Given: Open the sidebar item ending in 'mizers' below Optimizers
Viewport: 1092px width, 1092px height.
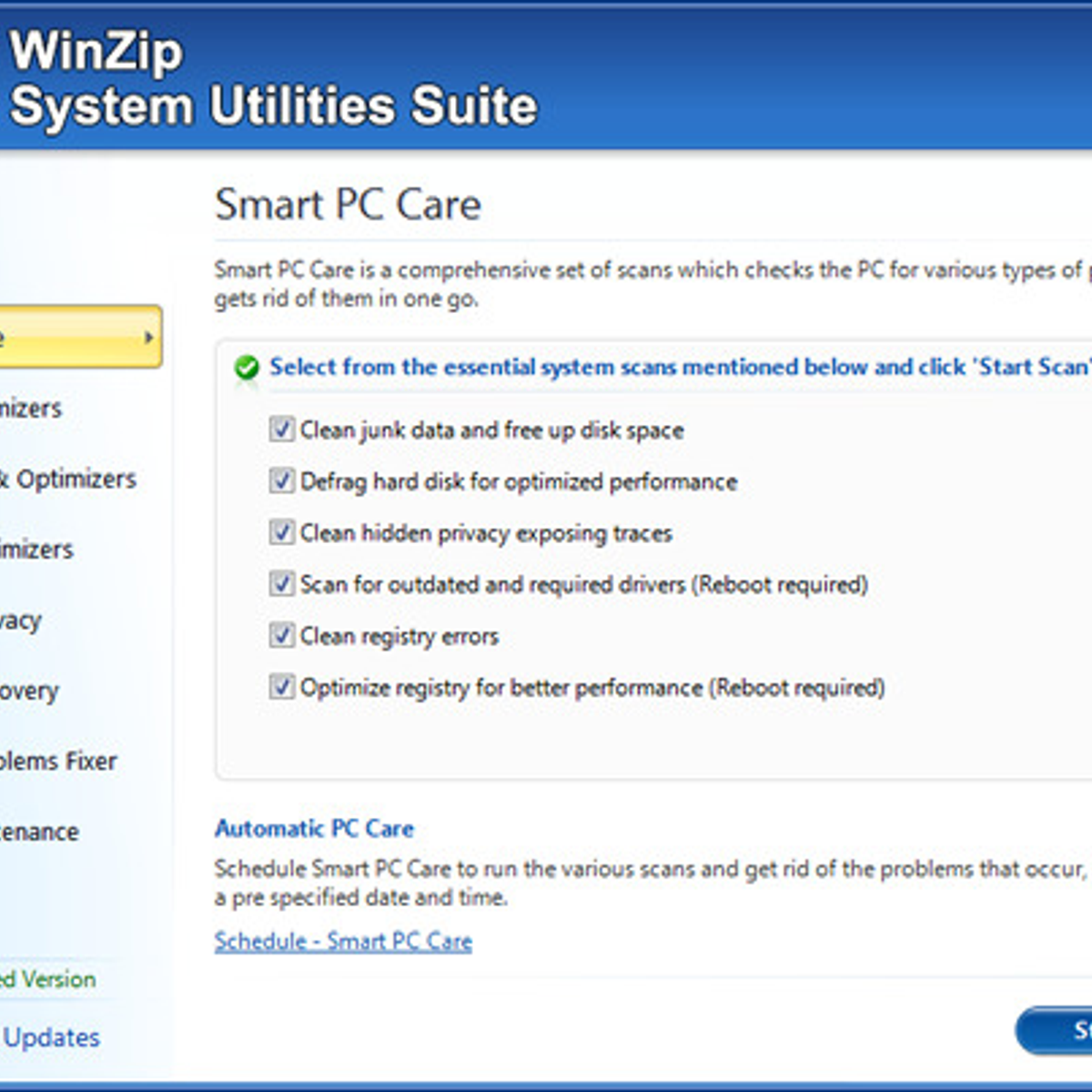Looking at the screenshot, I should pyautogui.click(x=36, y=550).
